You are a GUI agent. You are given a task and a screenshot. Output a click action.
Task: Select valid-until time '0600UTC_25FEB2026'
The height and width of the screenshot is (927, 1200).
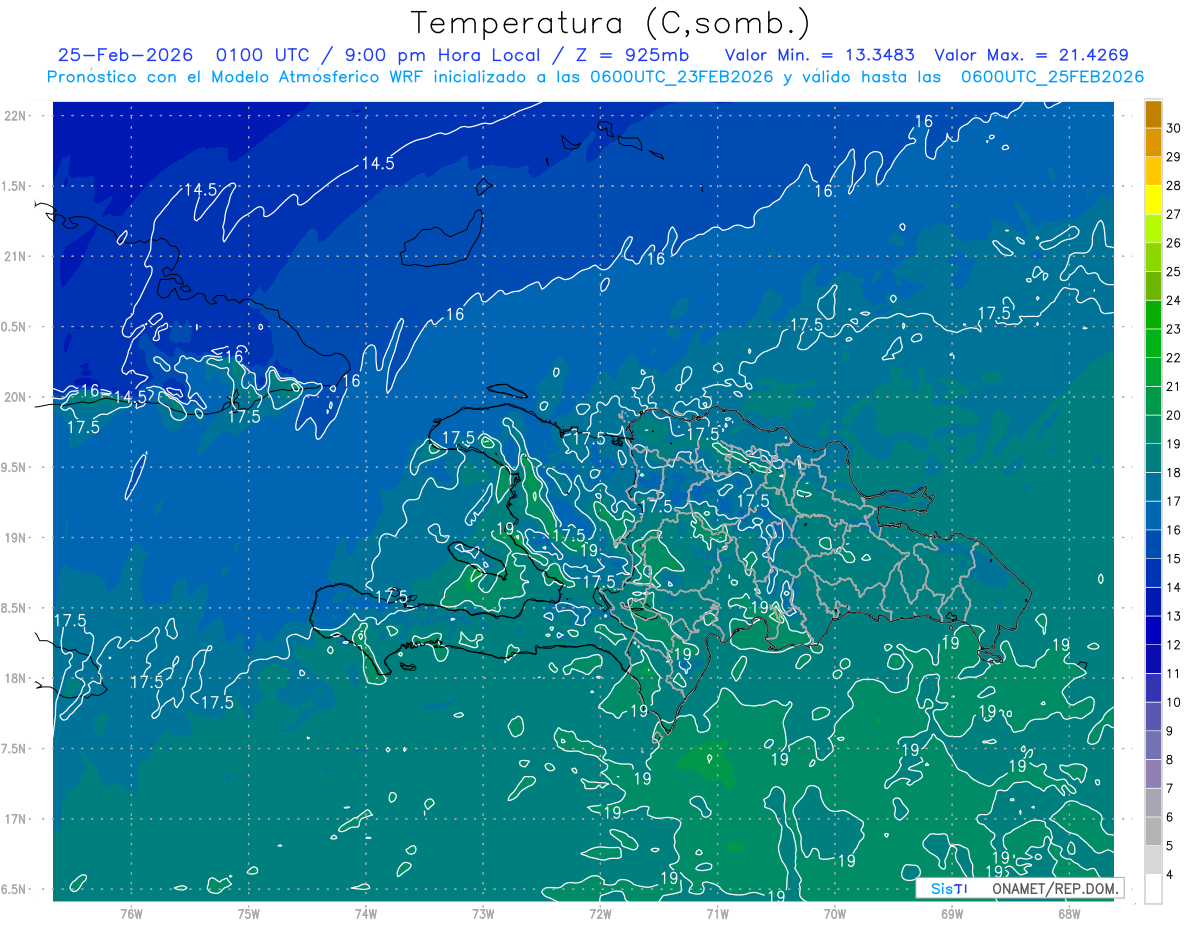coord(1052,77)
